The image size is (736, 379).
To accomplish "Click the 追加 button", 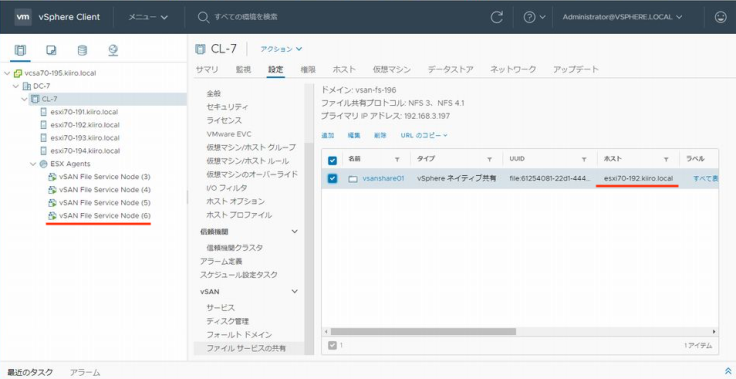I will click(328, 135).
